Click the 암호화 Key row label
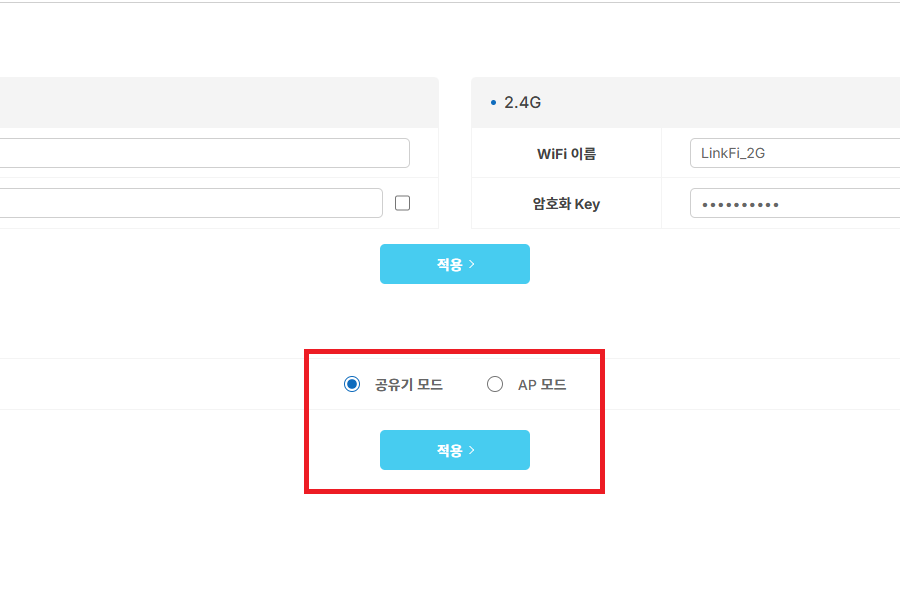The image size is (900, 600). (566, 204)
